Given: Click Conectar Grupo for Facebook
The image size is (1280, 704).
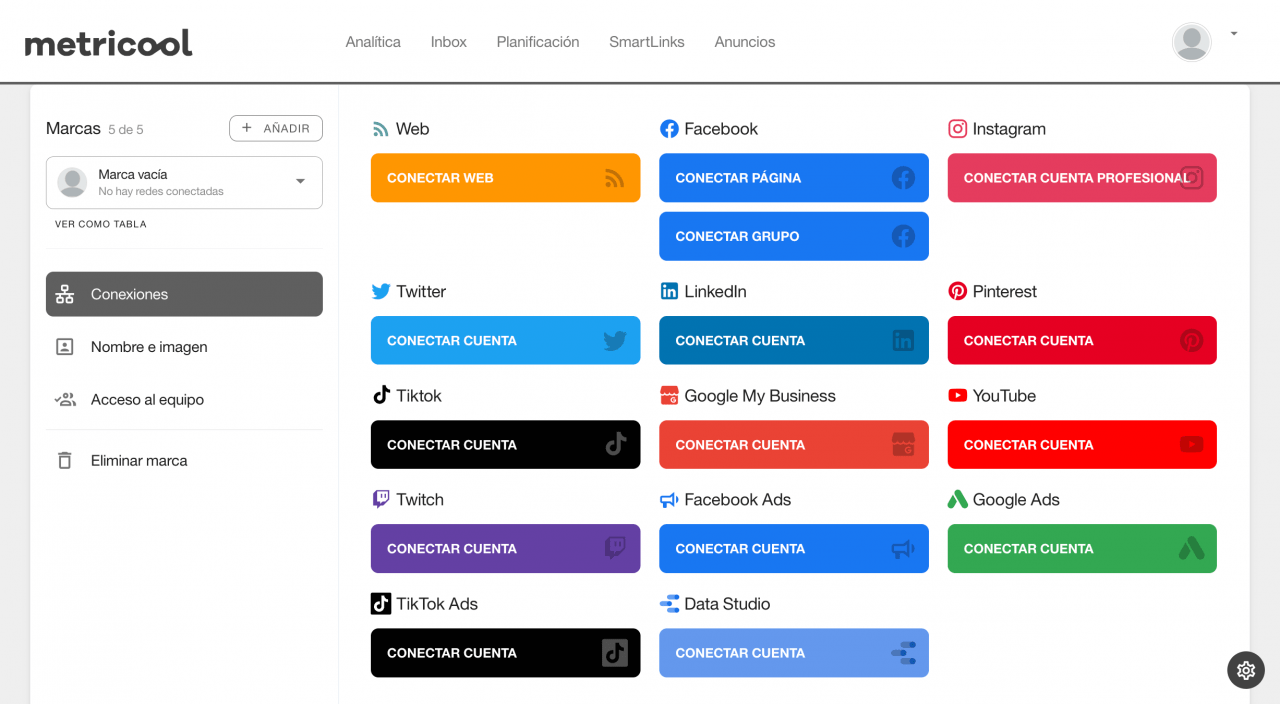Looking at the screenshot, I should pyautogui.click(x=793, y=236).
